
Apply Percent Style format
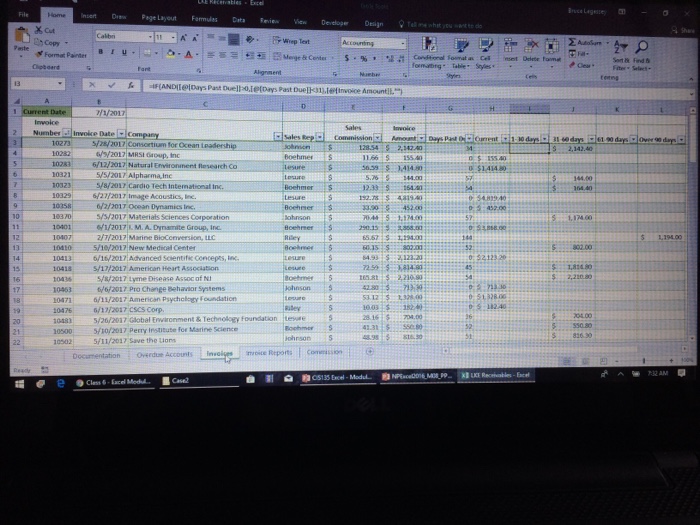click(x=364, y=58)
